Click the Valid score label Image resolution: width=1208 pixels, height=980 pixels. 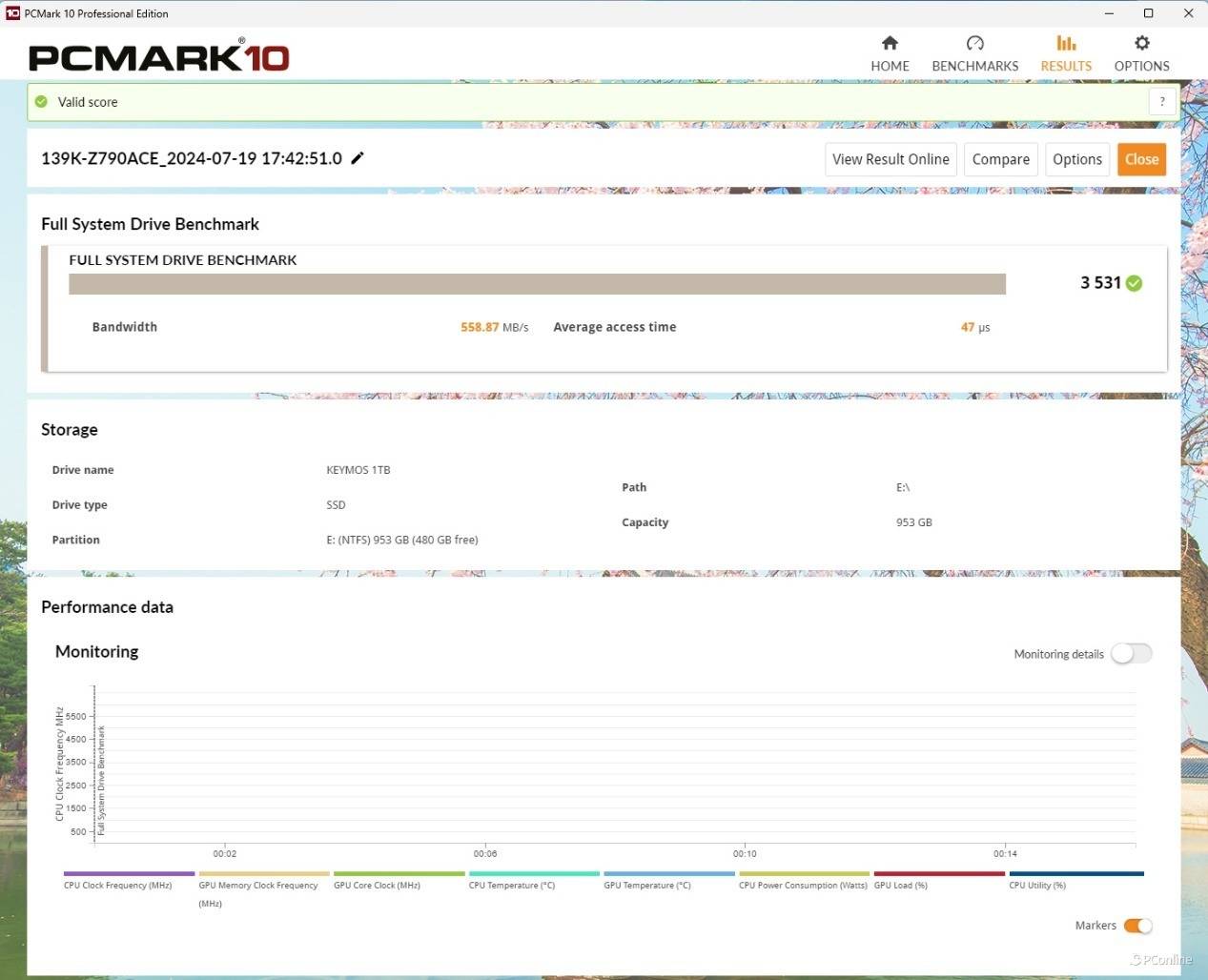pyautogui.click(x=88, y=102)
